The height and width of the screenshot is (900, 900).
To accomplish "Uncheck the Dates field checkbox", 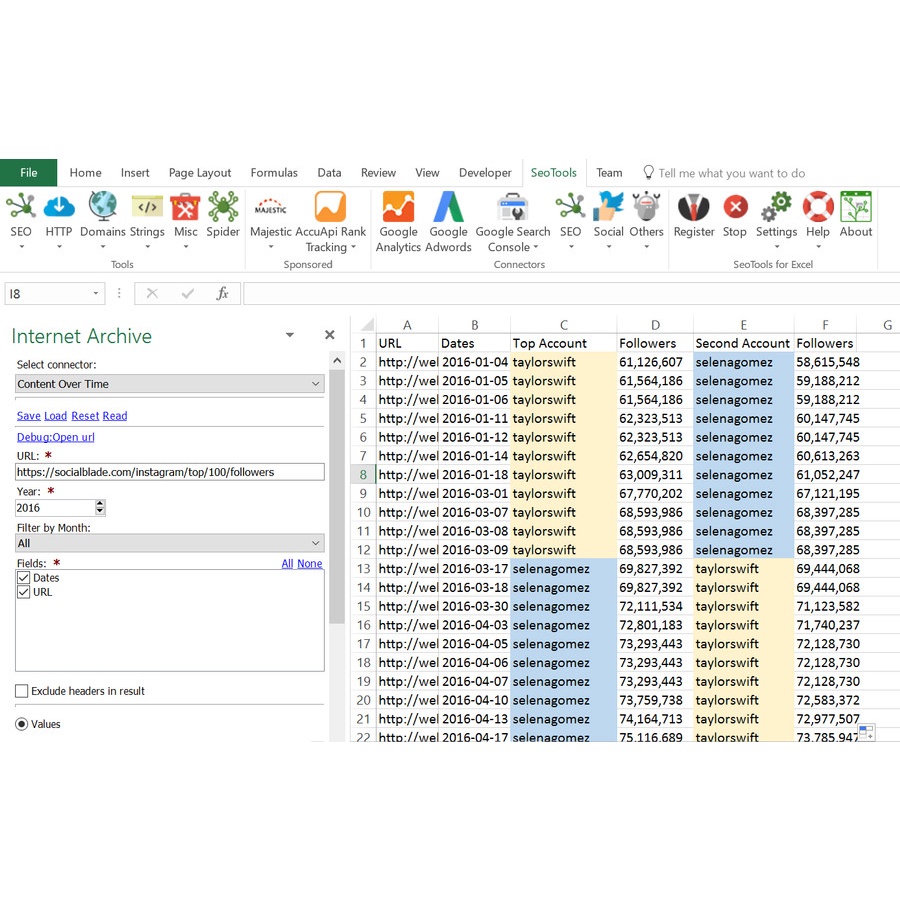I will tap(21, 577).
